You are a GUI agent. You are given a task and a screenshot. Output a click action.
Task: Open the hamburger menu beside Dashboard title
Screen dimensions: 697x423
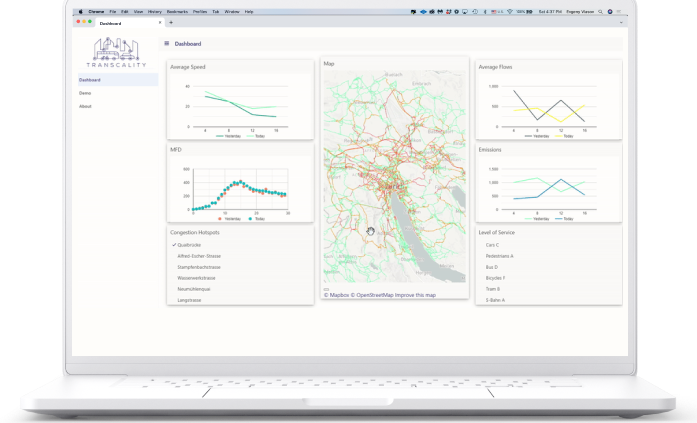pyautogui.click(x=167, y=44)
